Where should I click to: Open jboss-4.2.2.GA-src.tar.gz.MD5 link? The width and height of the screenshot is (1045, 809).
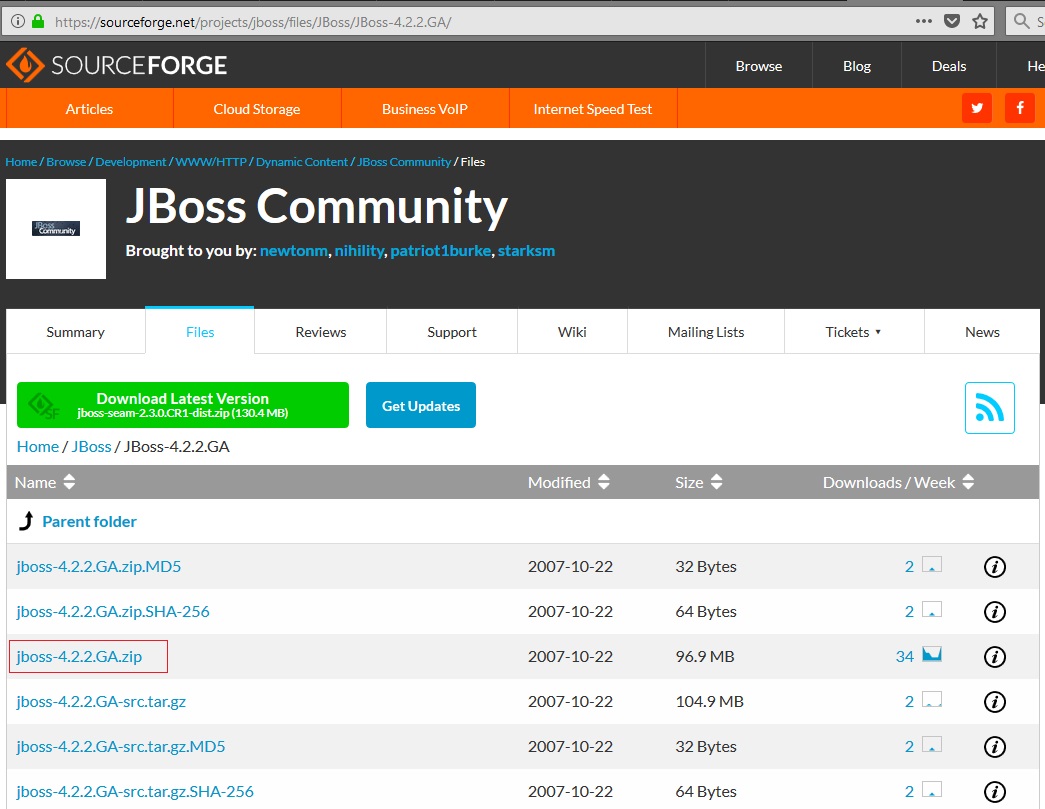121,746
